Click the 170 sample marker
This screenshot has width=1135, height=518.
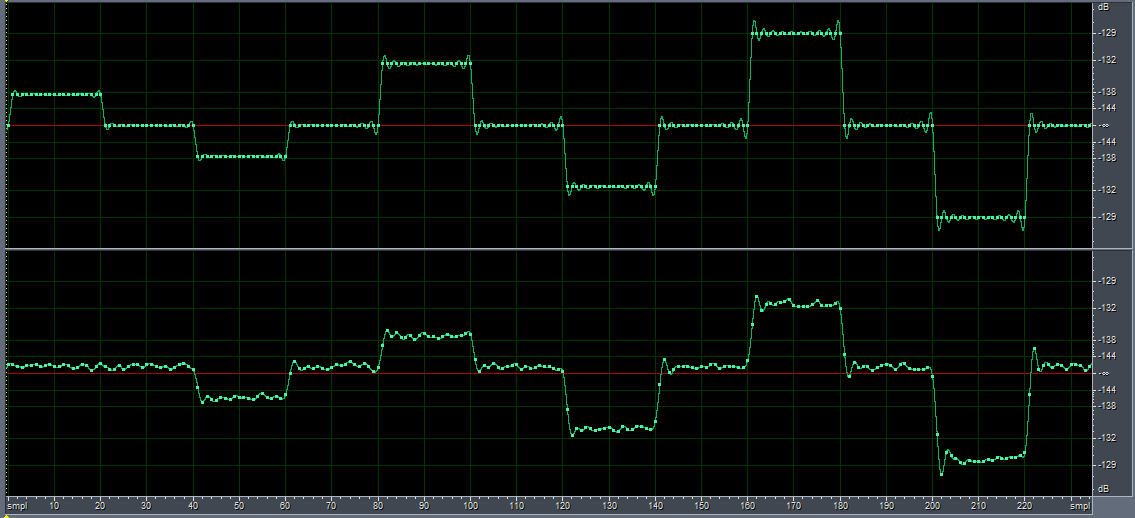coord(795,506)
